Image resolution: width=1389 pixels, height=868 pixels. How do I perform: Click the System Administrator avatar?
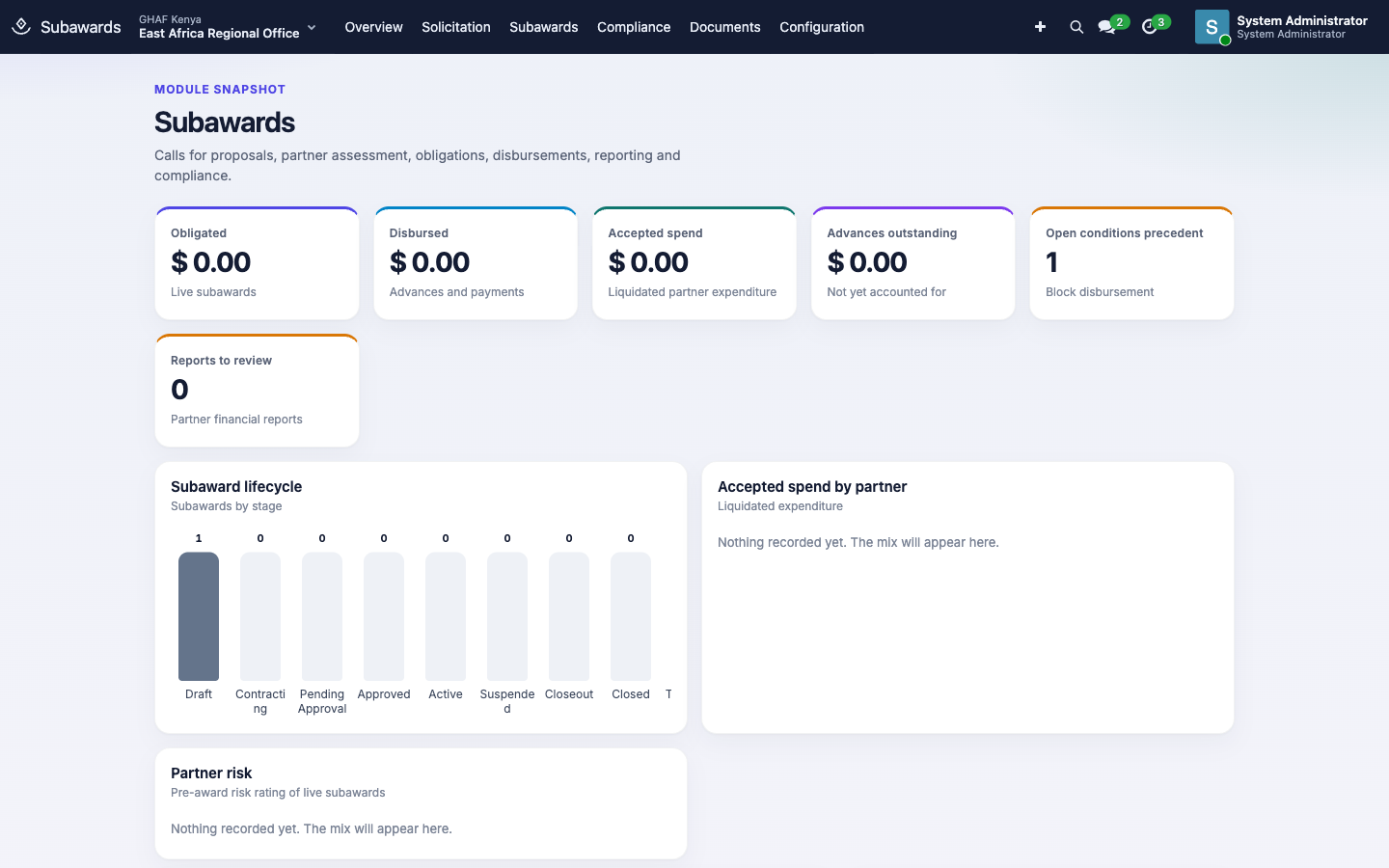(1212, 27)
